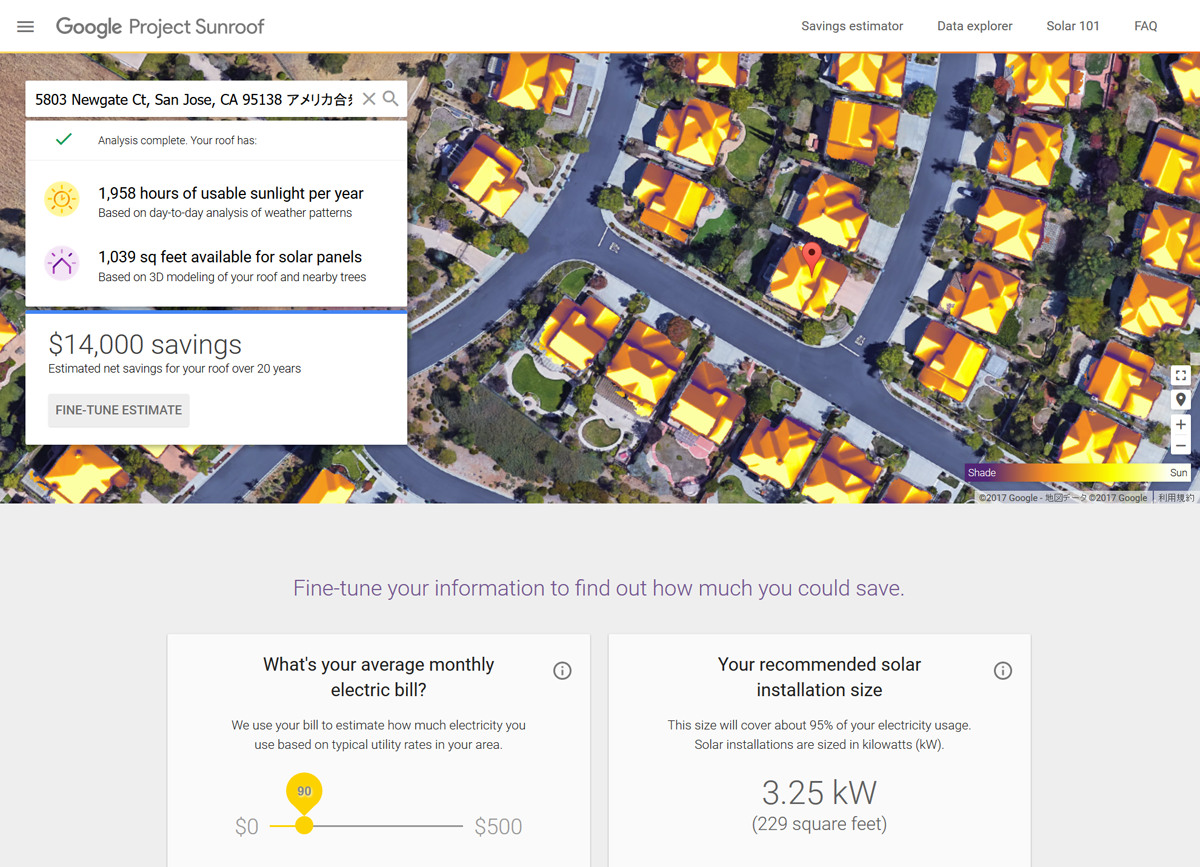Click the Shade to Sun color legend
This screenshot has width=1200, height=867.
[x=1078, y=473]
